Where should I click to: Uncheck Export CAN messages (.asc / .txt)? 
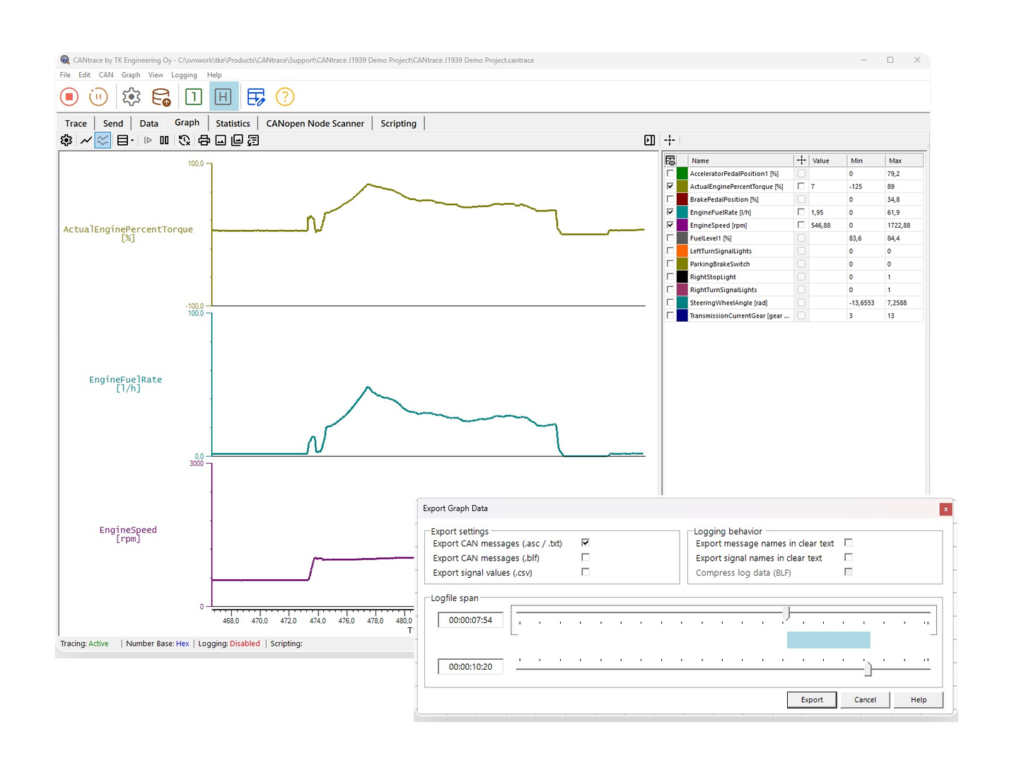[585, 543]
